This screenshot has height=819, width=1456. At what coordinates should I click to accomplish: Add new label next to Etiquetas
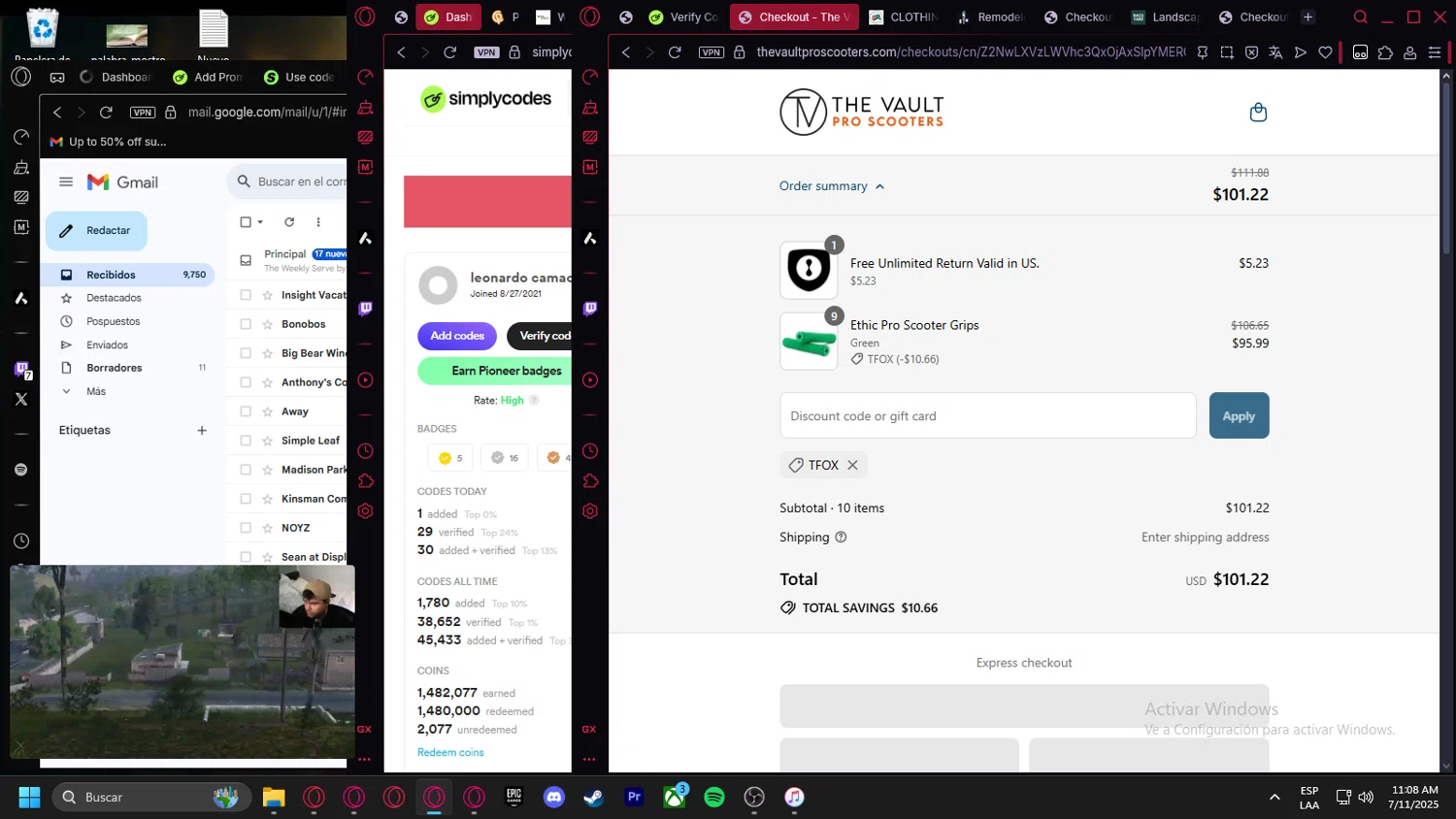click(202, 430)
